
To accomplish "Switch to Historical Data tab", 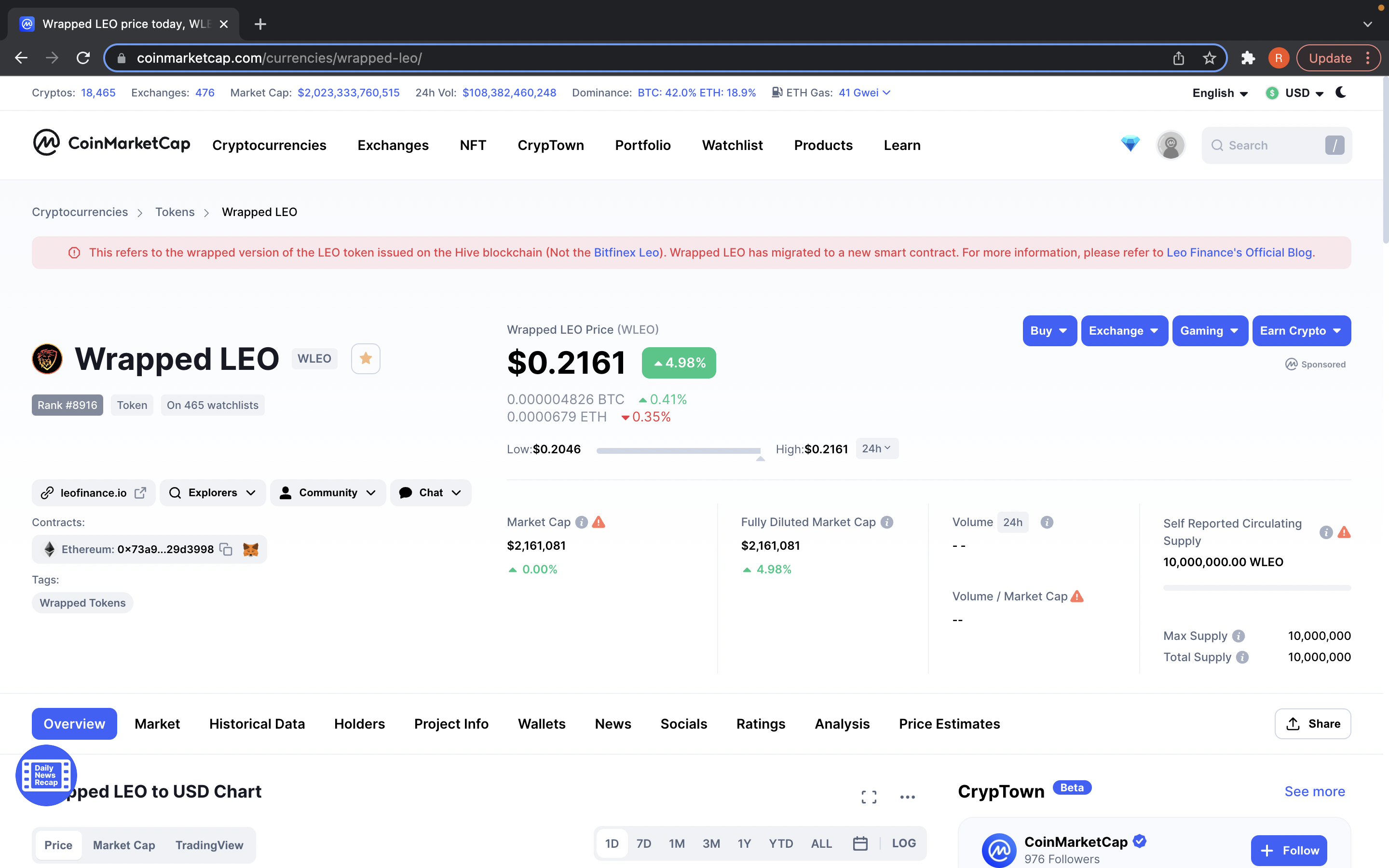I will pyautogui.click(x=257, y=724).
